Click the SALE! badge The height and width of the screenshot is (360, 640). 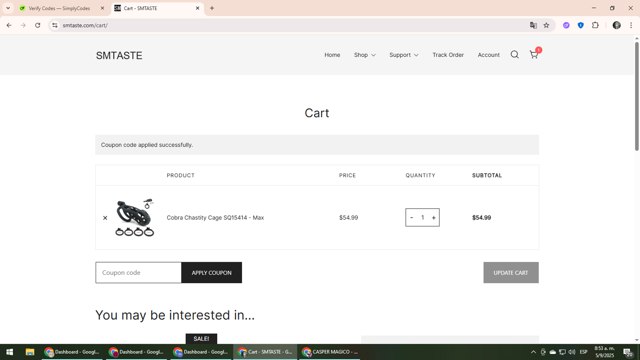coord(201,339)
